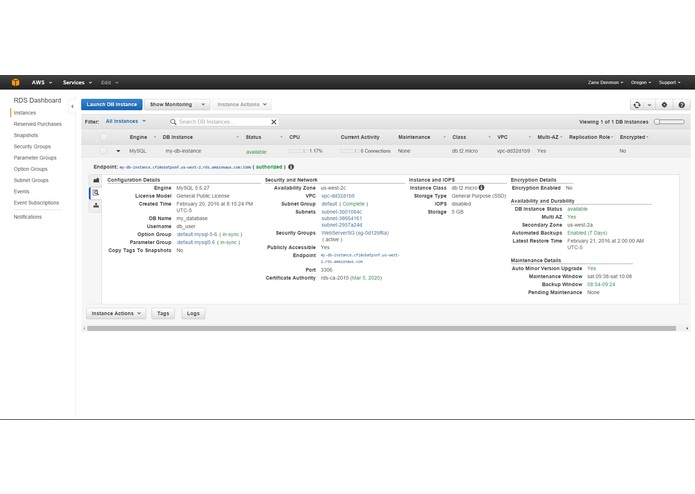Viewport: 695px width, 494px height.
Task: Open the Services menu
Action: (x=78, y=82)
